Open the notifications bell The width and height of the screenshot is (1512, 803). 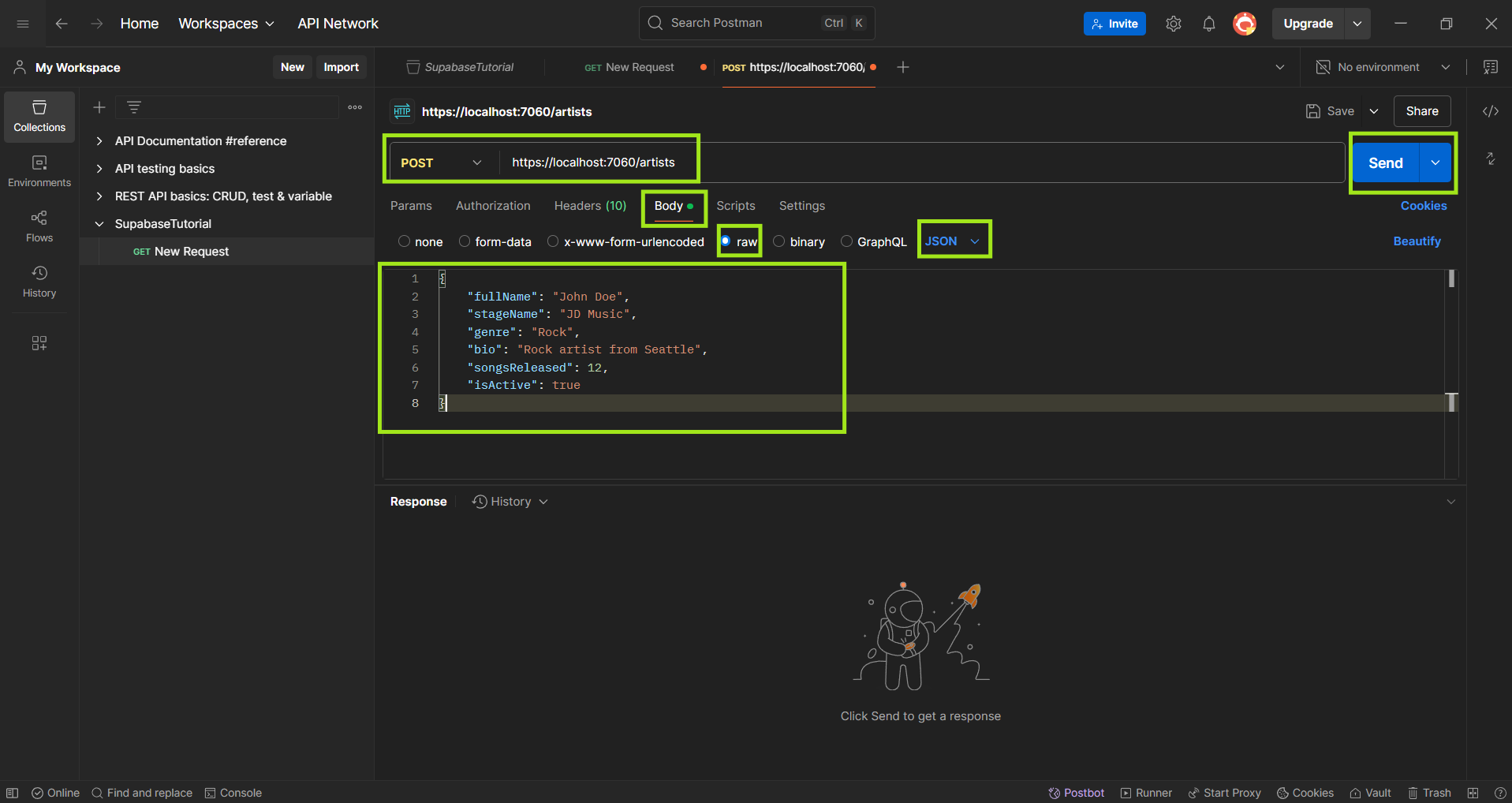click(1209, 24)
